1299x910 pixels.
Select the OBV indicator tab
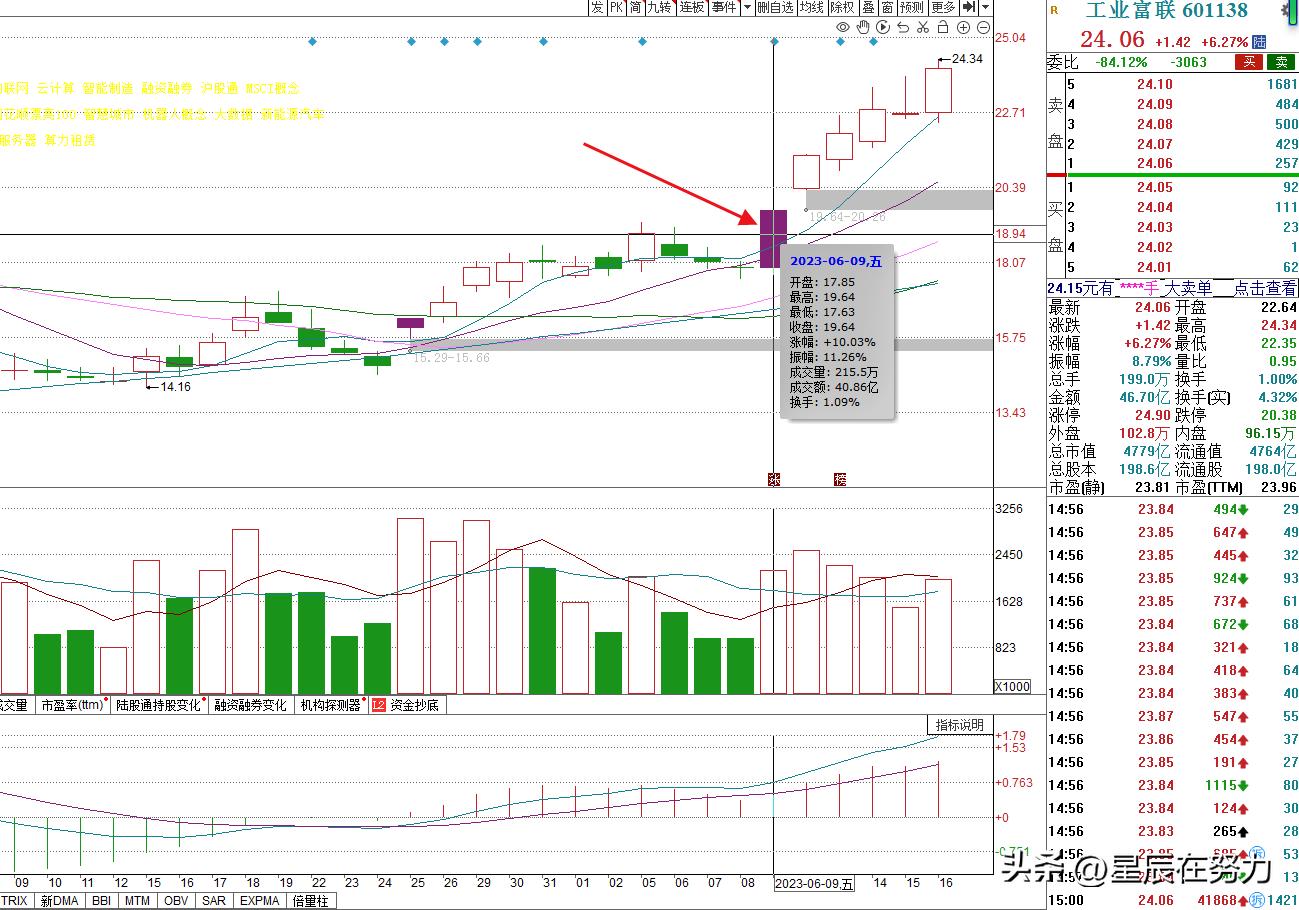click(x=177, y=901)
